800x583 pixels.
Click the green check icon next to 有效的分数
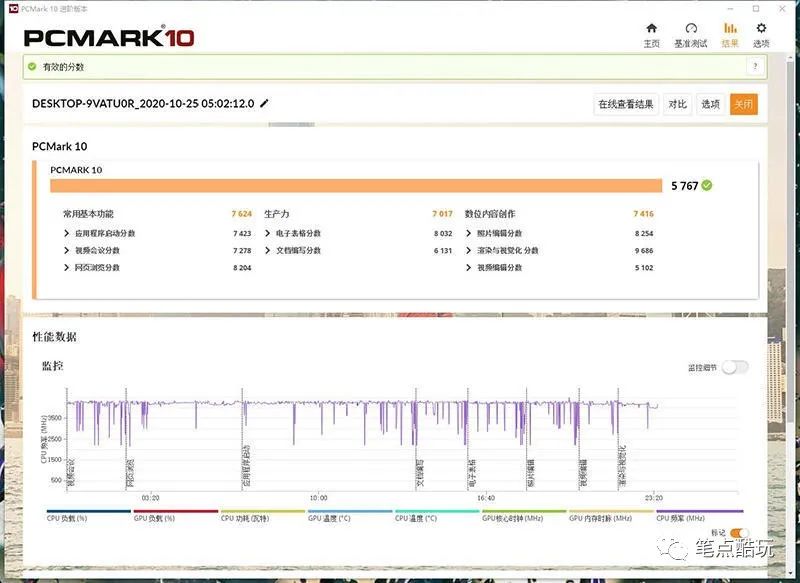(32, 67)
